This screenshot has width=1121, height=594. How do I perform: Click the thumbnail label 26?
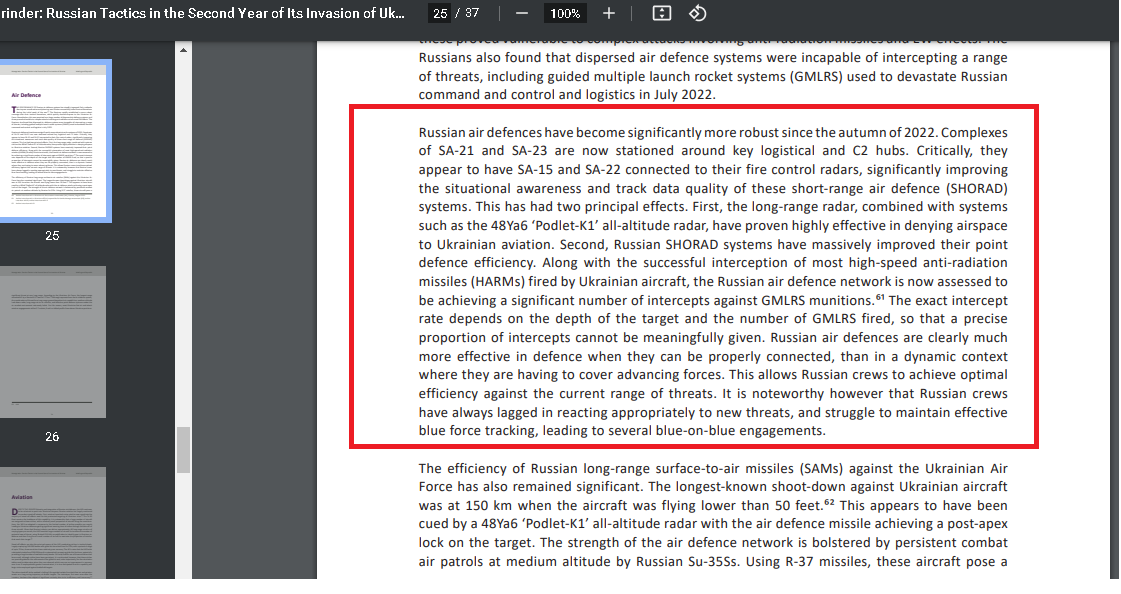point(52,437)
